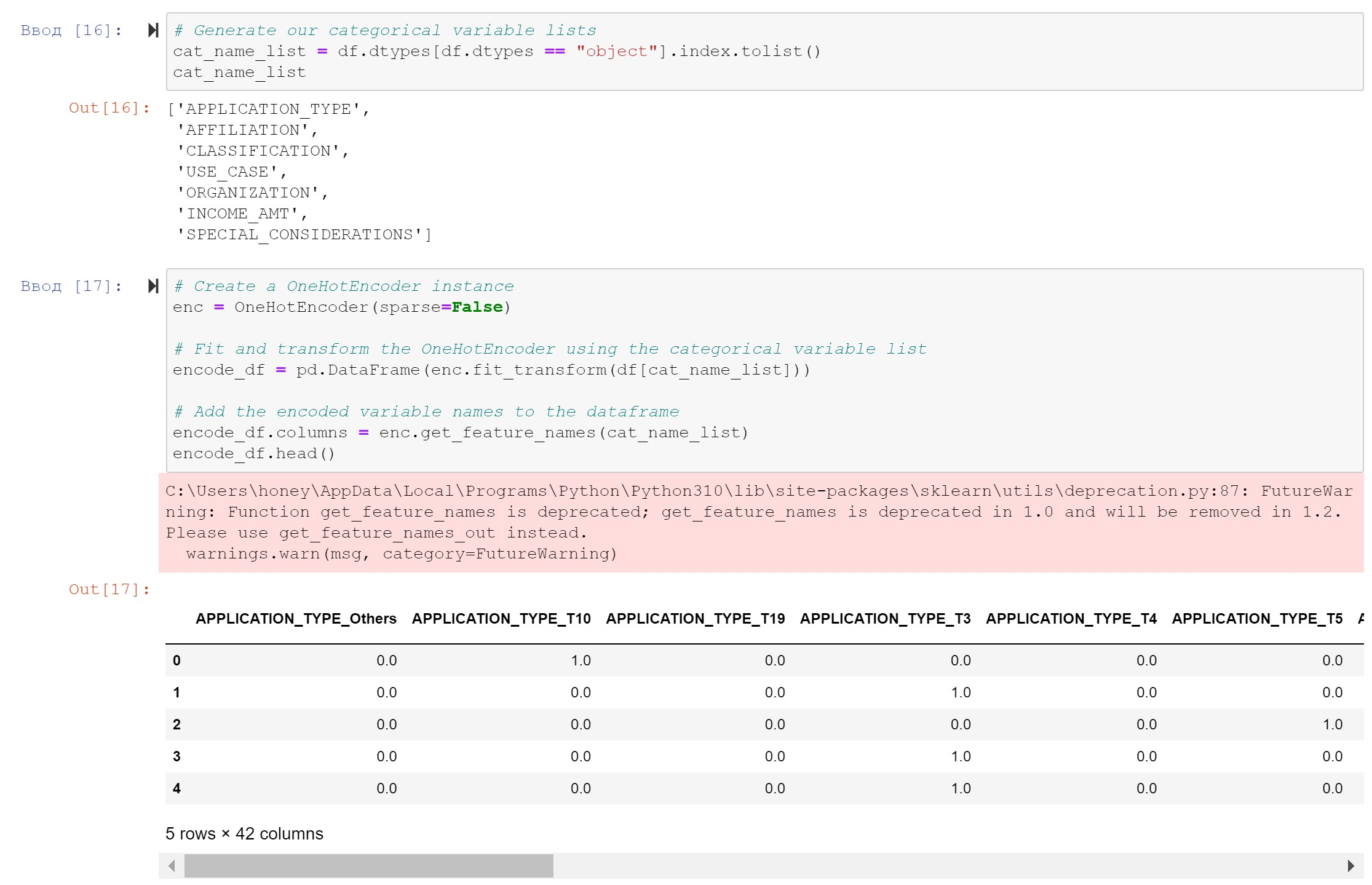Select cell 16 via the Ввод [16] prompt
The image size is (1372, 885).
(x=71, y=31)
